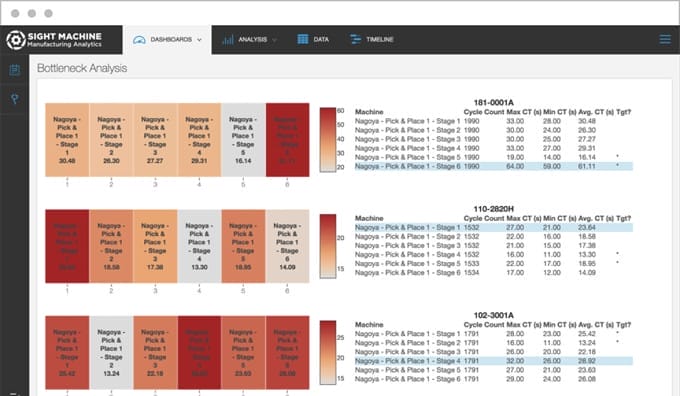The height and width of the screenshot is (396, 680).
Task: Select the dark red Stage 6 tile in 181-0001A
Action: (x=288, y=140)
